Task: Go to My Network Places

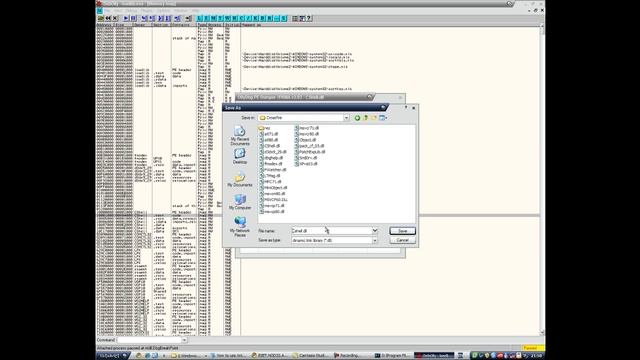Action: (x=240, y=227)
